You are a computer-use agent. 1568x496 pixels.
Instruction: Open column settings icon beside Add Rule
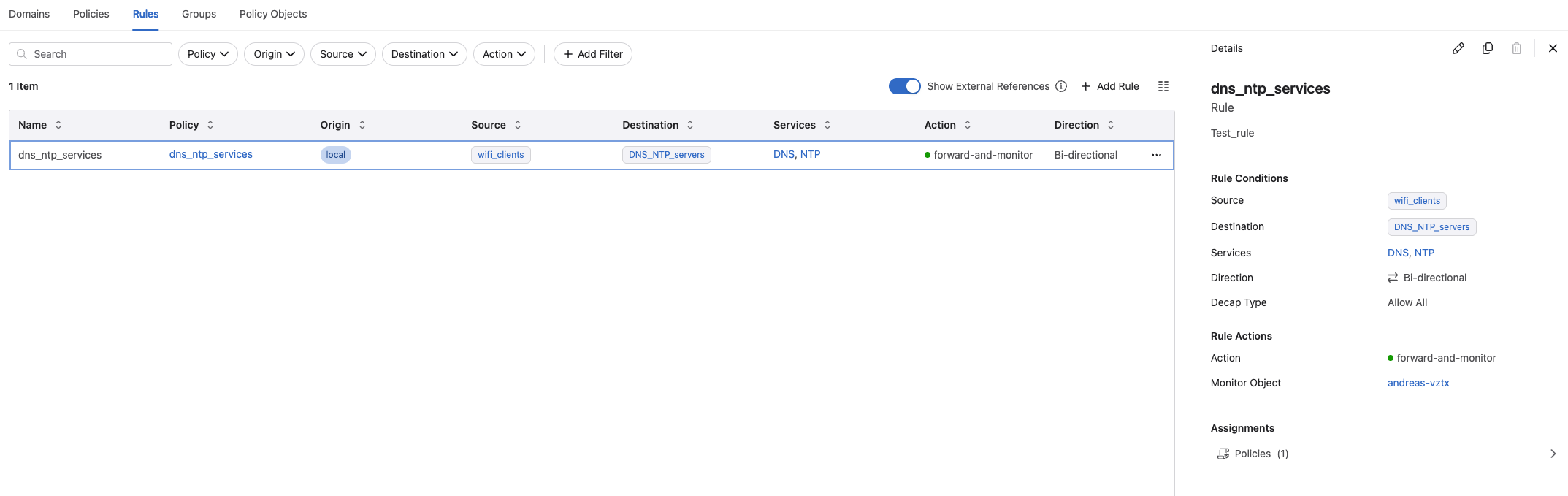coord(1163,86)
